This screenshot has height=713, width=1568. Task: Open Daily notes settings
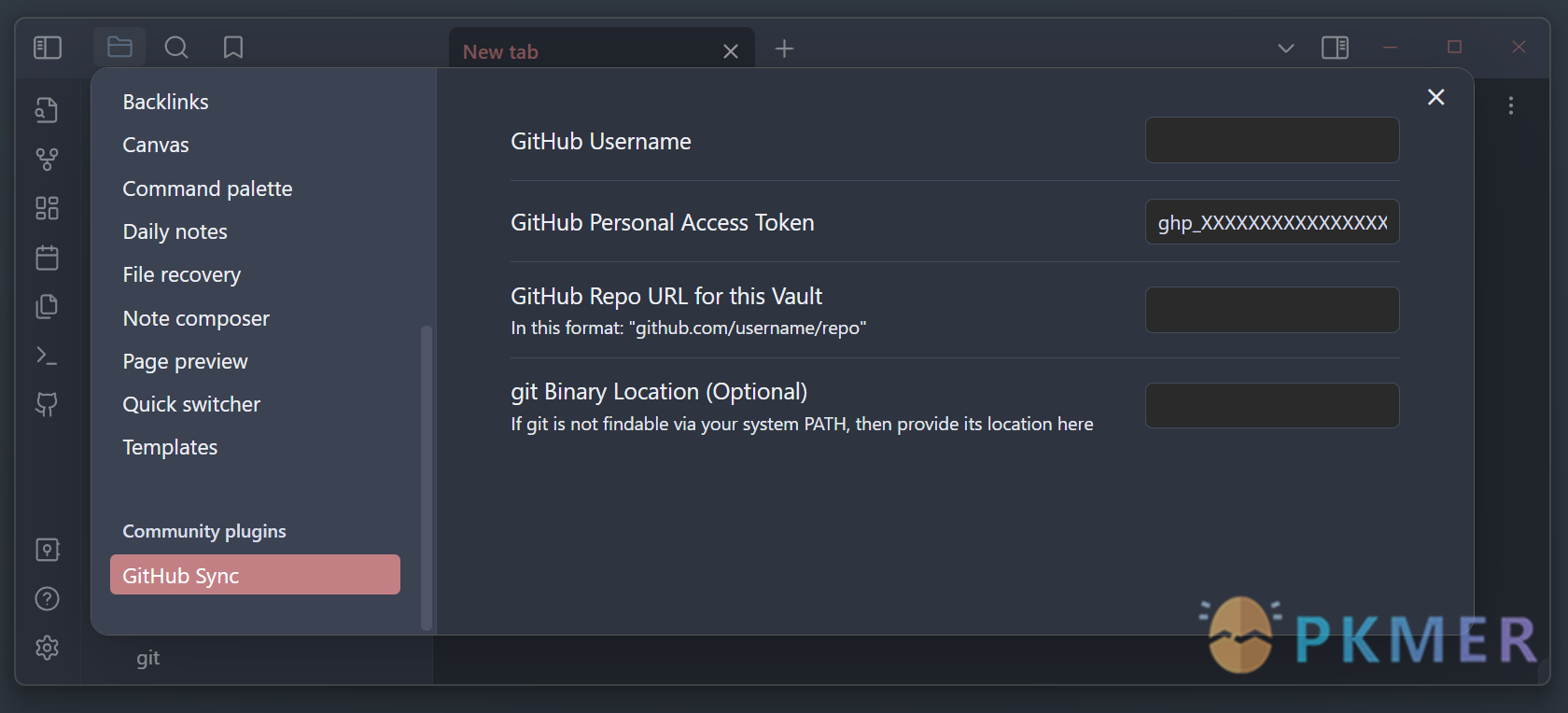point(175,231)
